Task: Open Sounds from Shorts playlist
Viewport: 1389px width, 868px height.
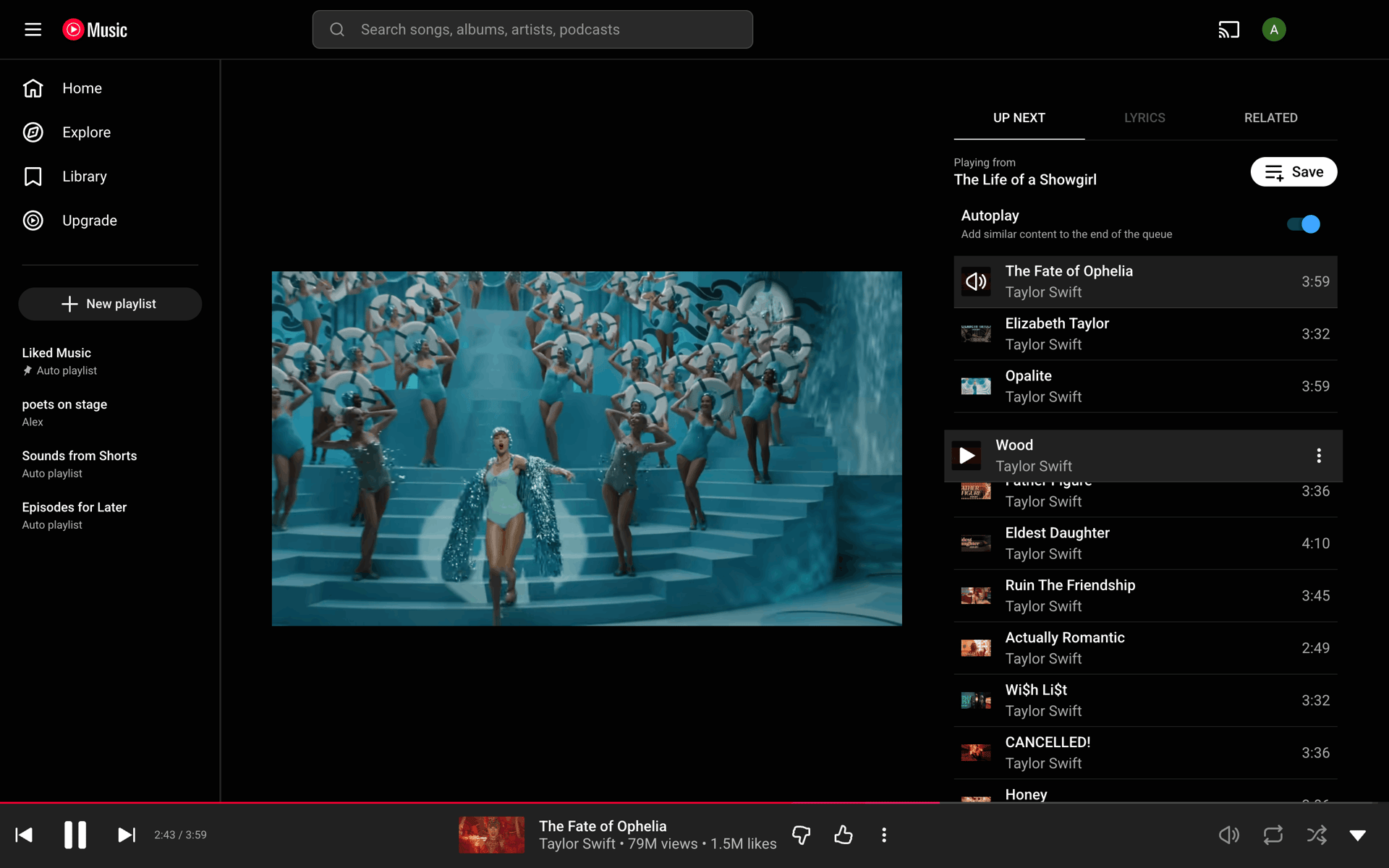Action: 110,464
